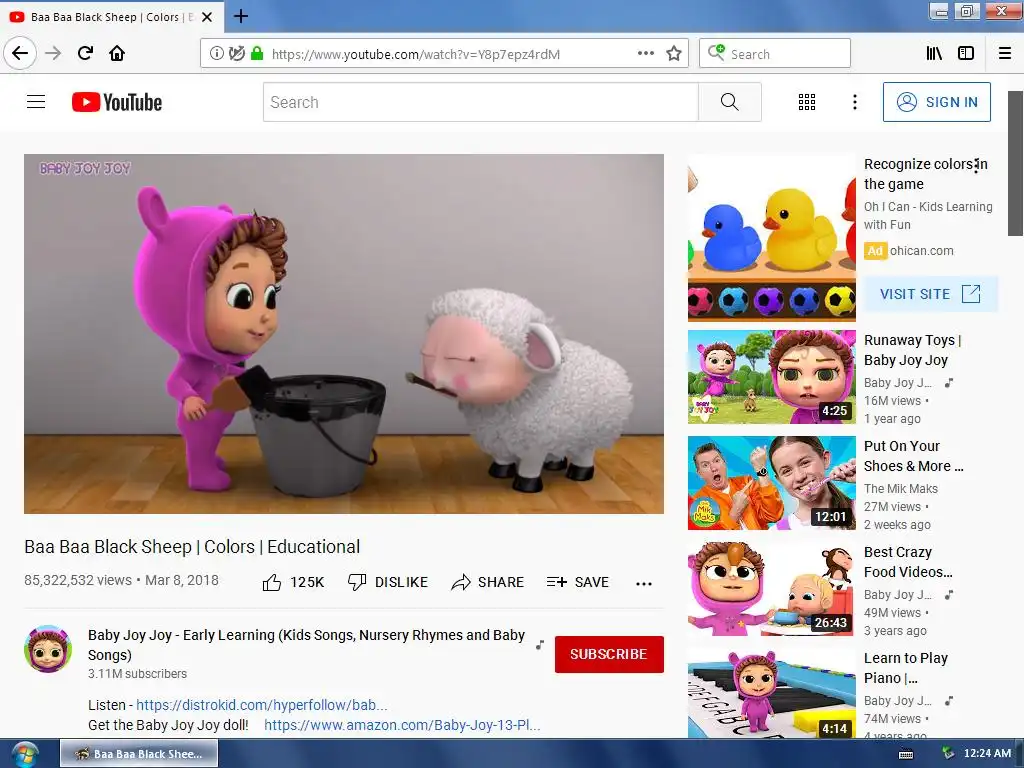Click the red SUBSCRIBE button
Image resolution: width=1024 pixels, height=768 pixels.
609,654
